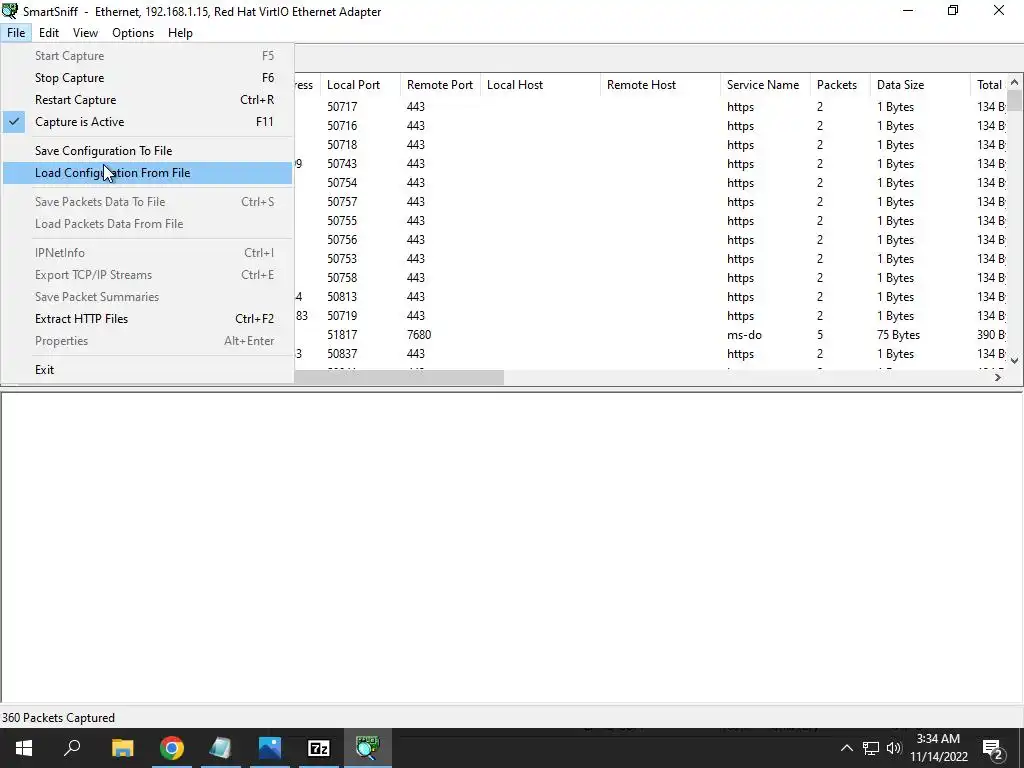Image resolution: width=1024 pixels, height=768 pixels.
Task: Open Google Chrome from taskbar
Action: [172, 748]
